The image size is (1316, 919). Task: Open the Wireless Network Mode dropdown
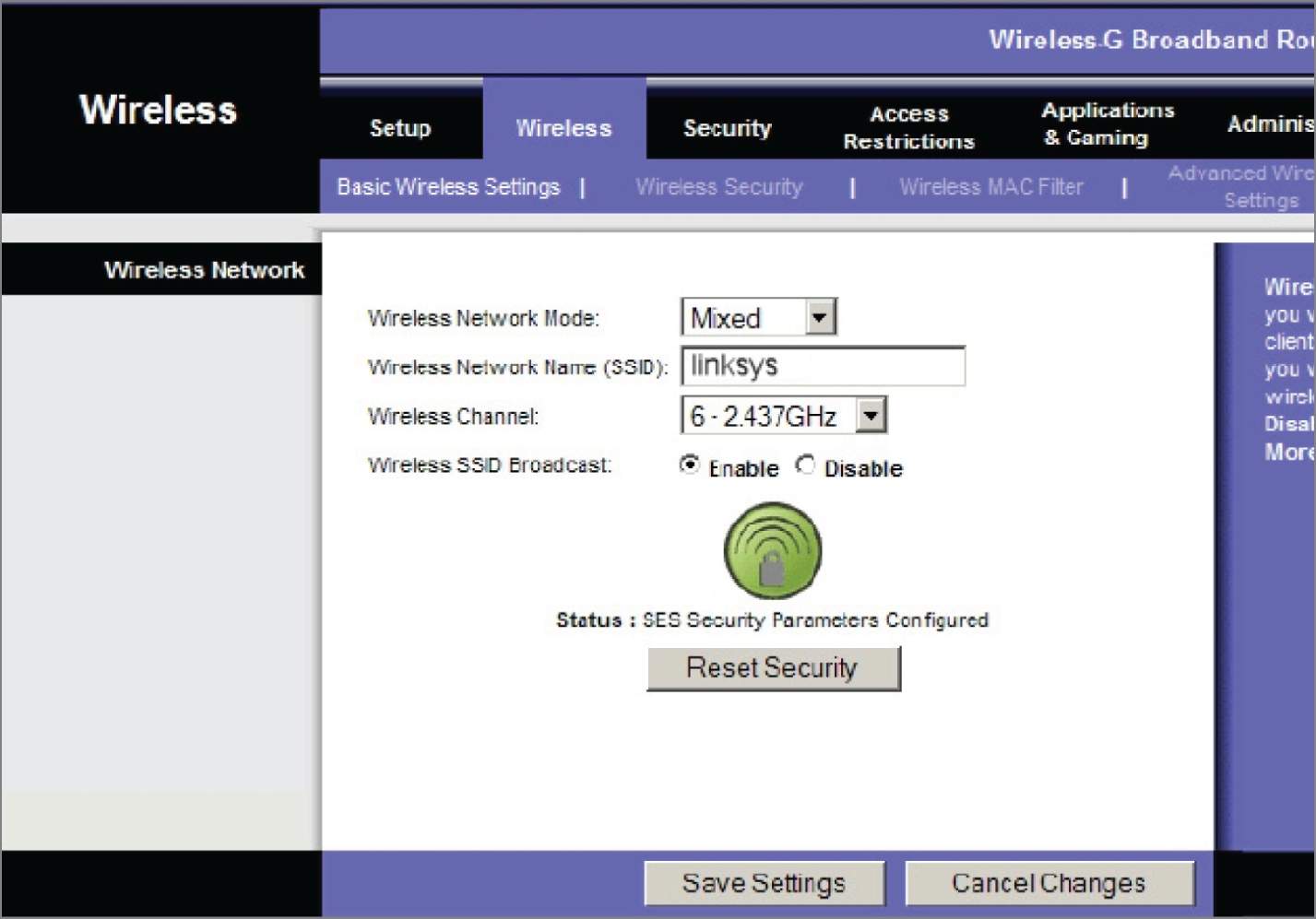point(759,317)
